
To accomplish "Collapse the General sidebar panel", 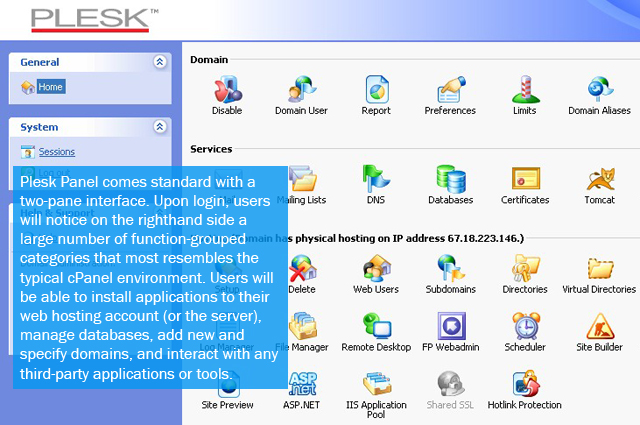I will 159,62.
